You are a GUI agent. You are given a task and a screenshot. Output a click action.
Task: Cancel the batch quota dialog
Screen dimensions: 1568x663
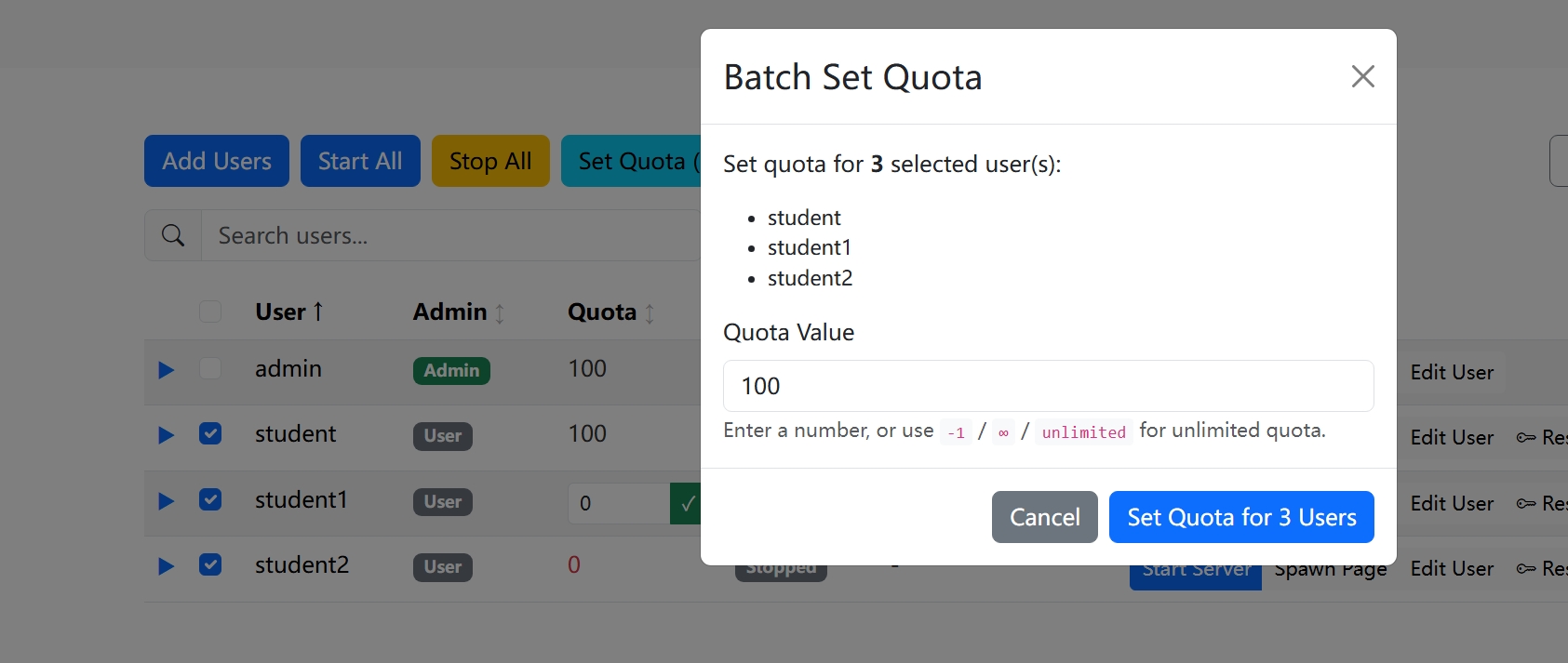pyautogui.click(x=1044, y=517)
